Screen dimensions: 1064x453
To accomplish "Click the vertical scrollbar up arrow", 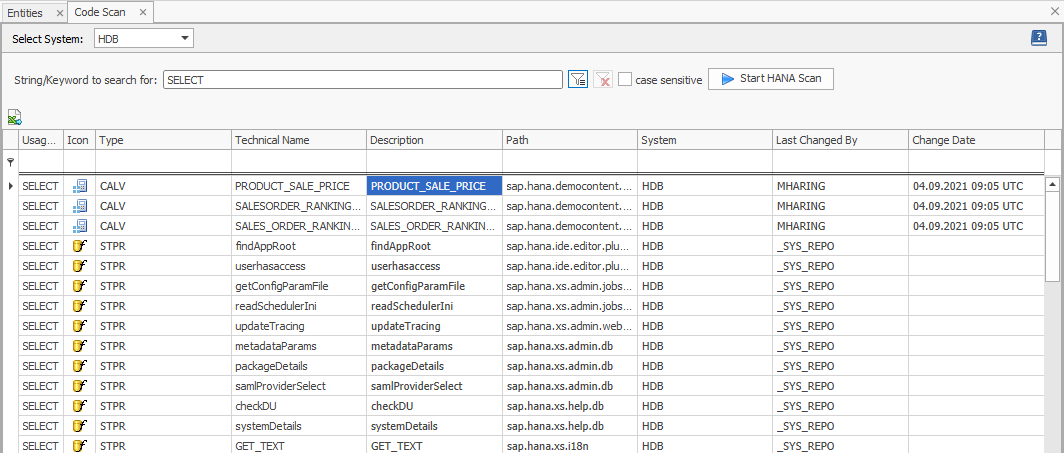I will click(x=1053, y=185).
